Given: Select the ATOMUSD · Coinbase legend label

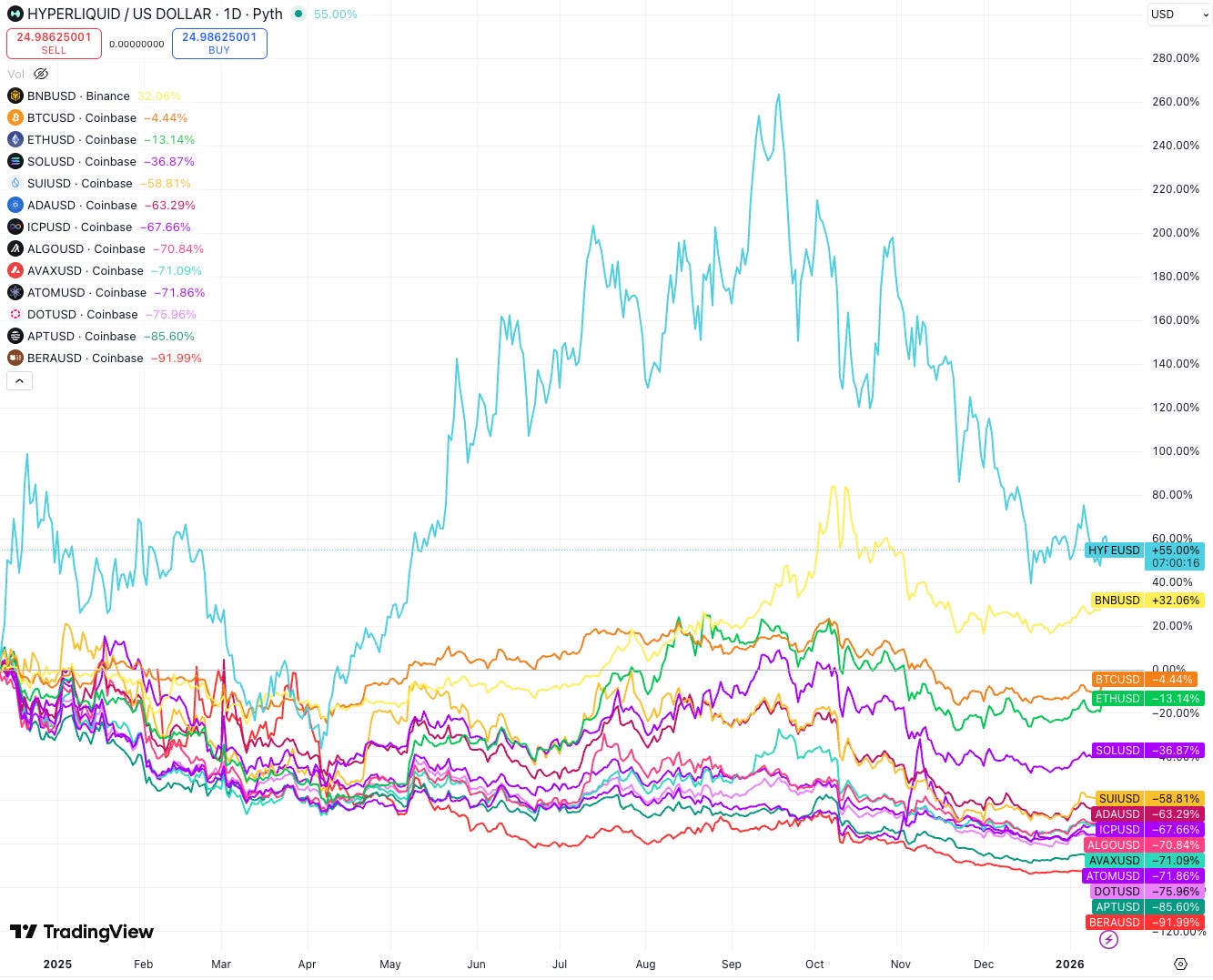Looking at the screenshot, I should [x=87, y=292].
